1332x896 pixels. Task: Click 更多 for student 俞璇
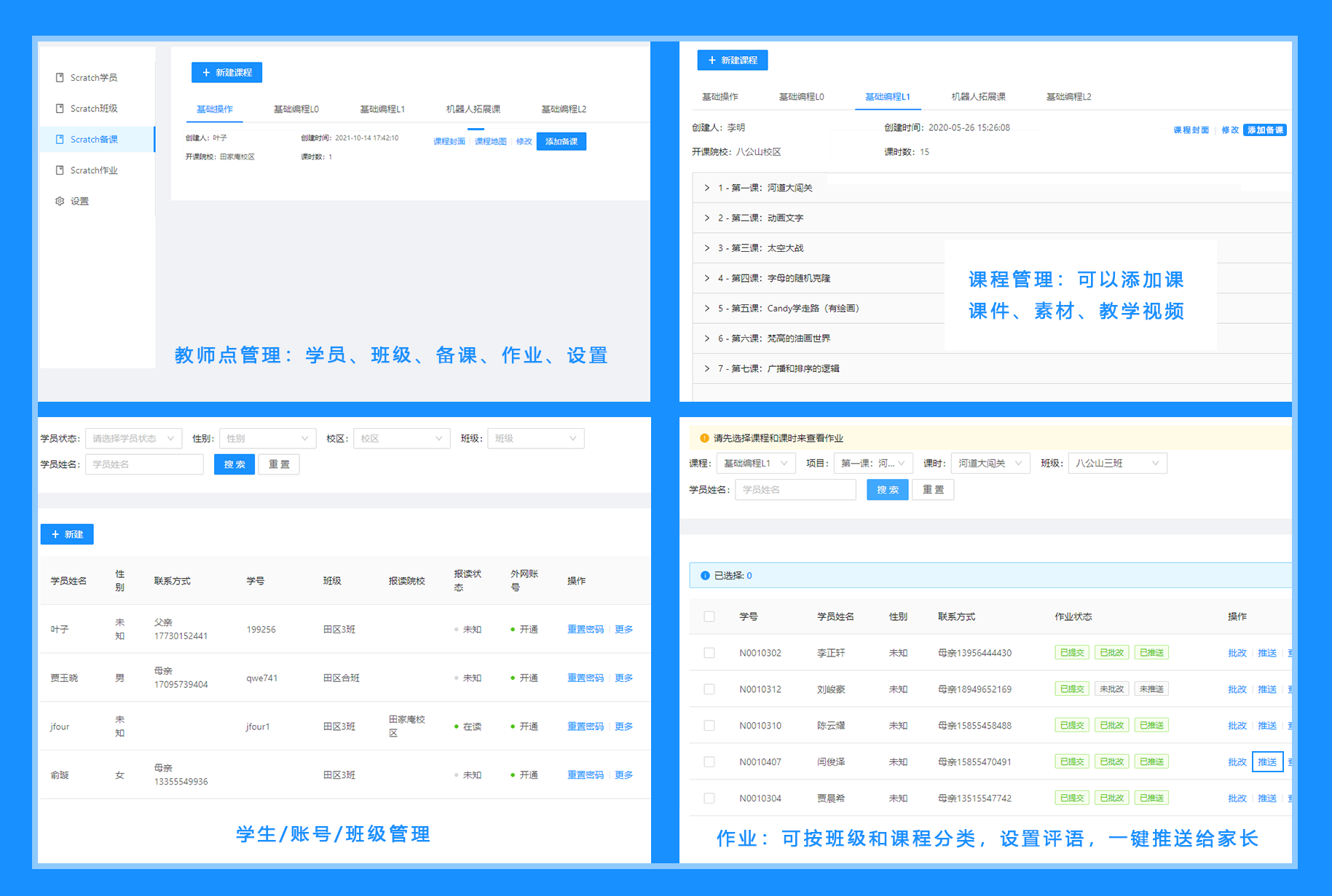coord(624,775)
